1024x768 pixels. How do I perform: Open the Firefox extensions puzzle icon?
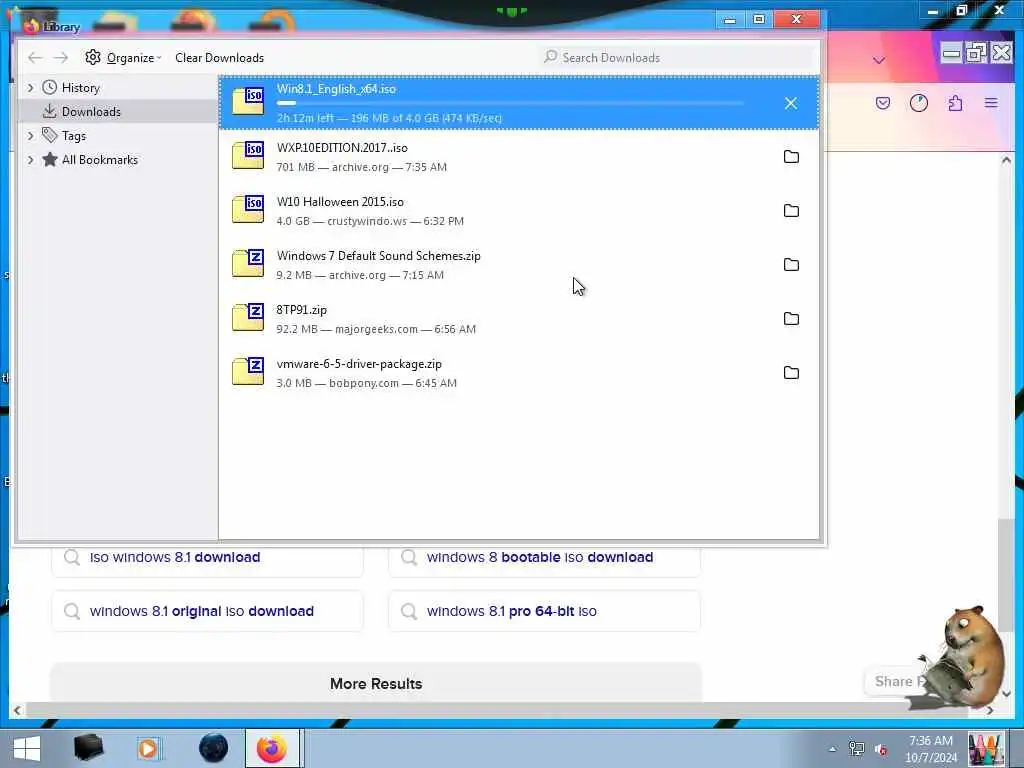click(x=955, y=103)
